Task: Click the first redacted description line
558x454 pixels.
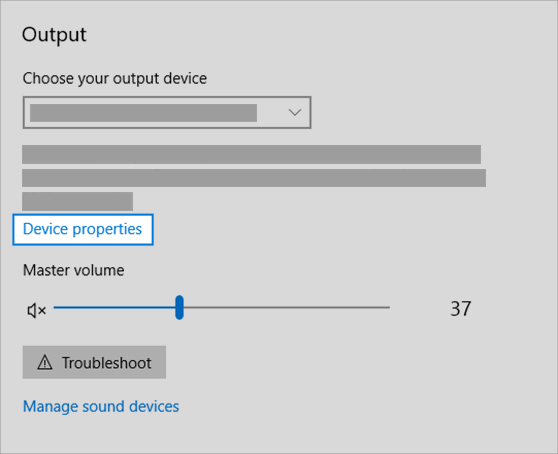Action: tap(252, 154)
